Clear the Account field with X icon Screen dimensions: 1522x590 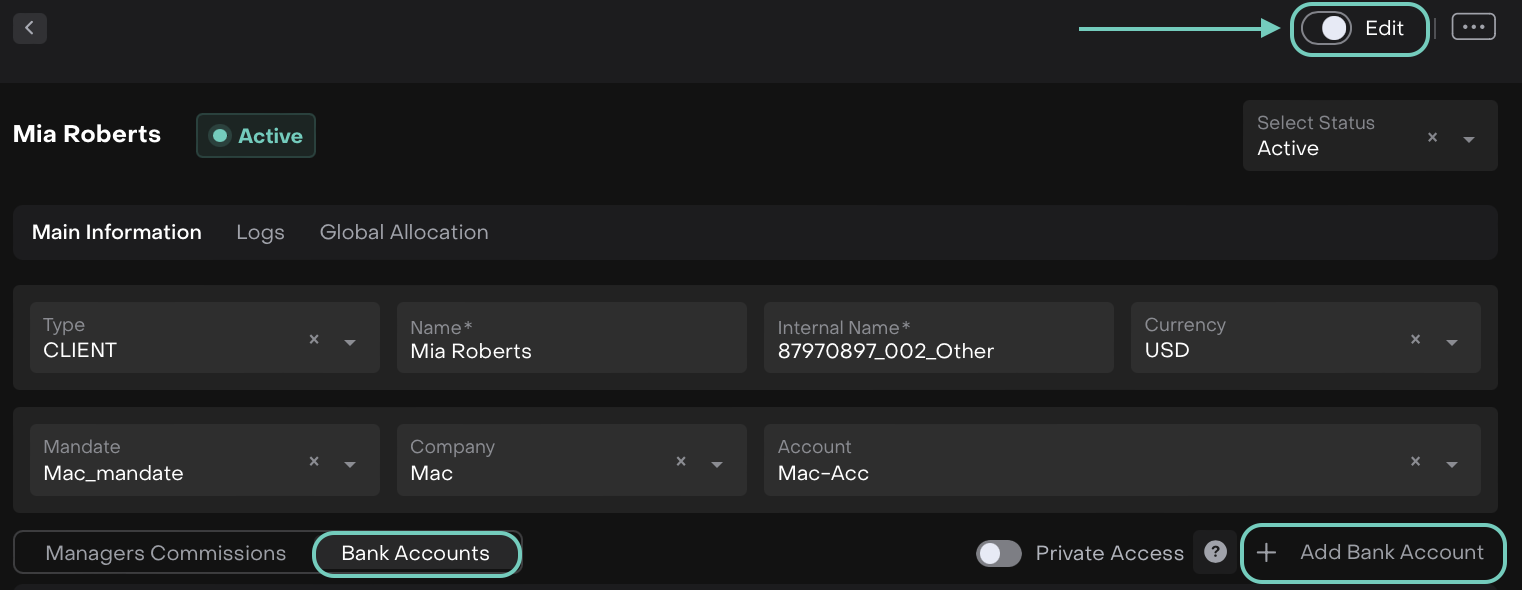coord(1415,462)
